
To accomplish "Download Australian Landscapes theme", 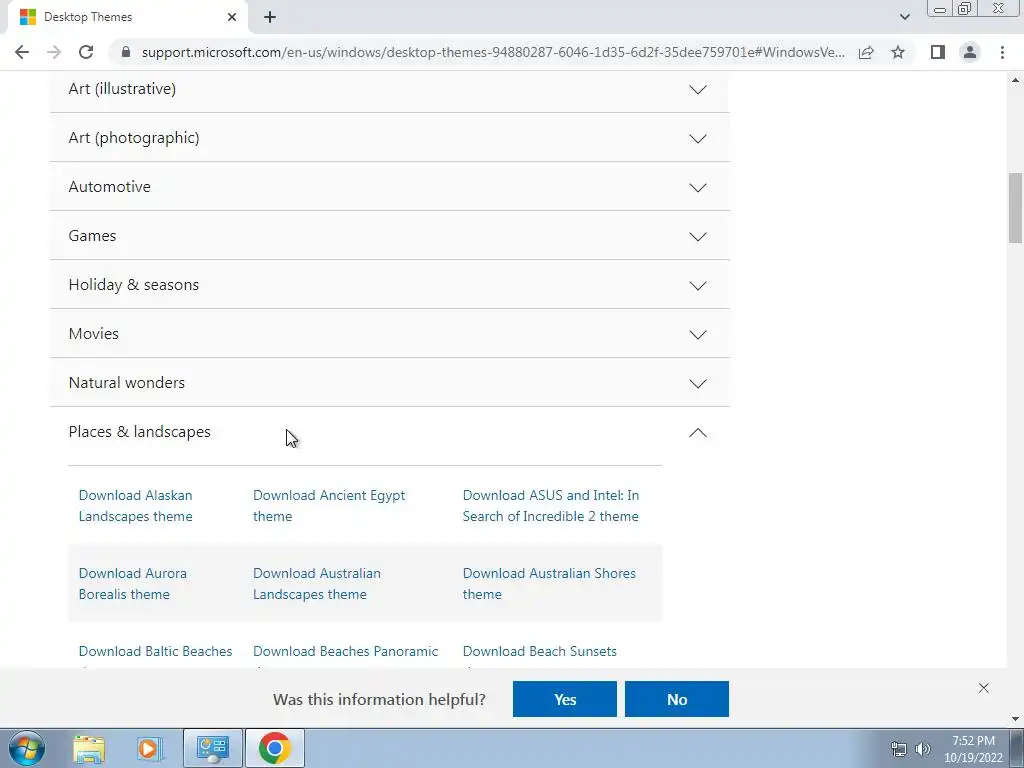I will click(317, 583).
